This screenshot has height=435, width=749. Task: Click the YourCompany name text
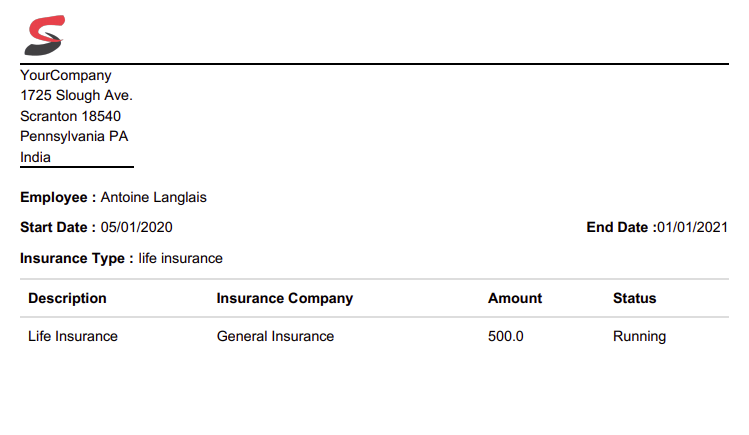coord(66,75)
